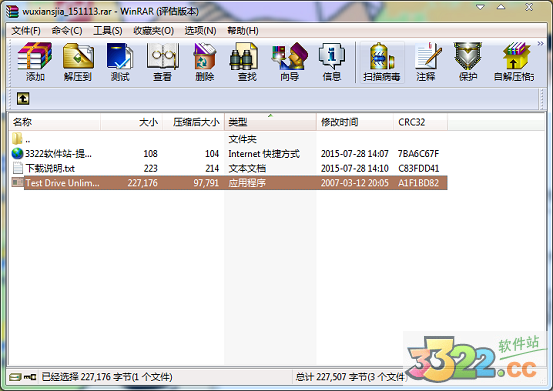Click WinRAR title bar books icon

pos(12,11)
